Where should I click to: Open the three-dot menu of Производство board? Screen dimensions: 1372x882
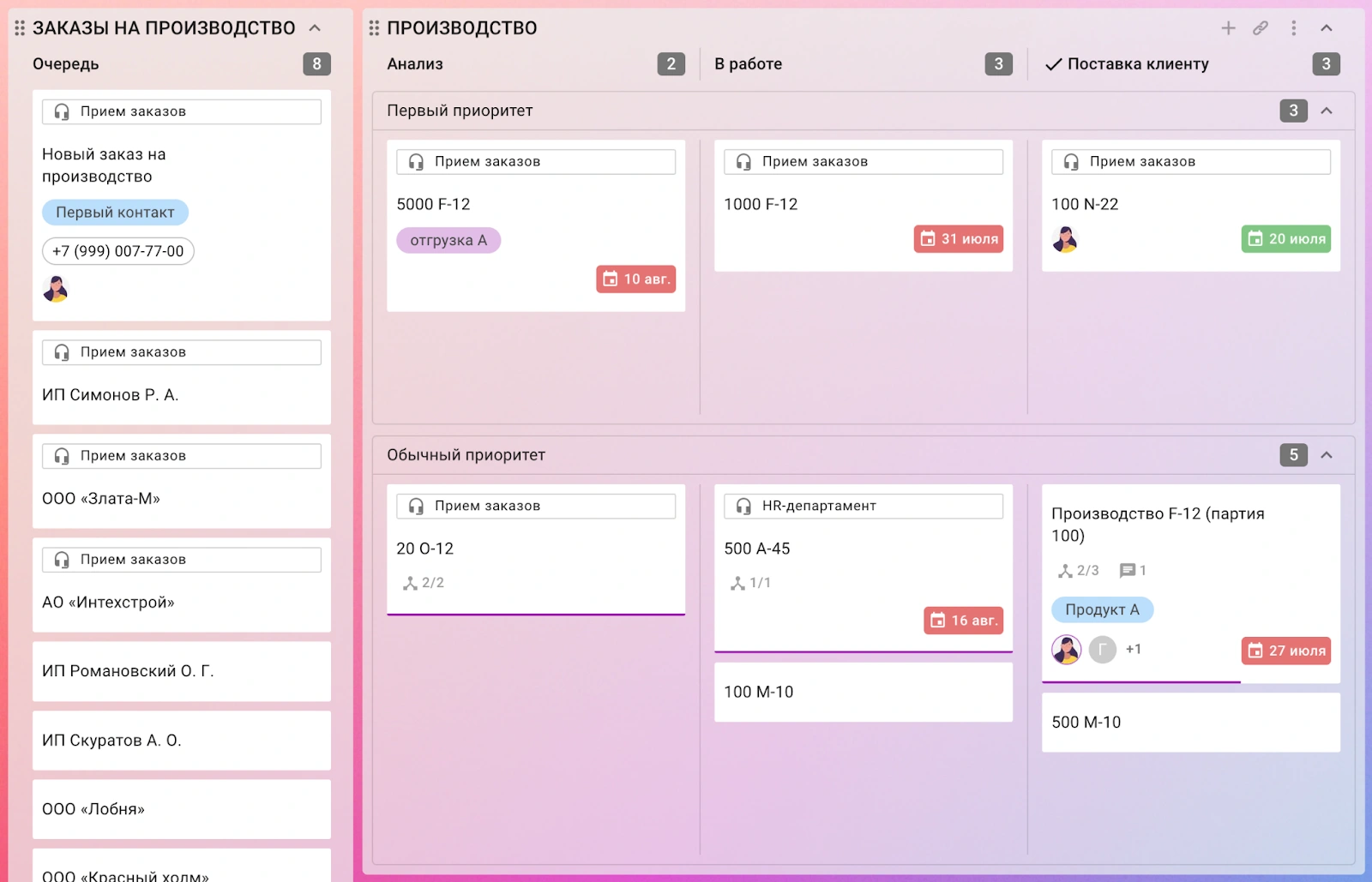pyautogui.click(x=1294, y=28)
